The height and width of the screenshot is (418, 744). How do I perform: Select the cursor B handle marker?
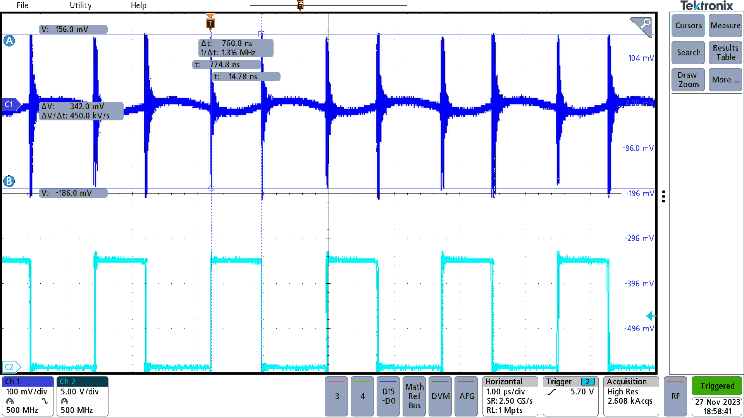tap(9, 181)
